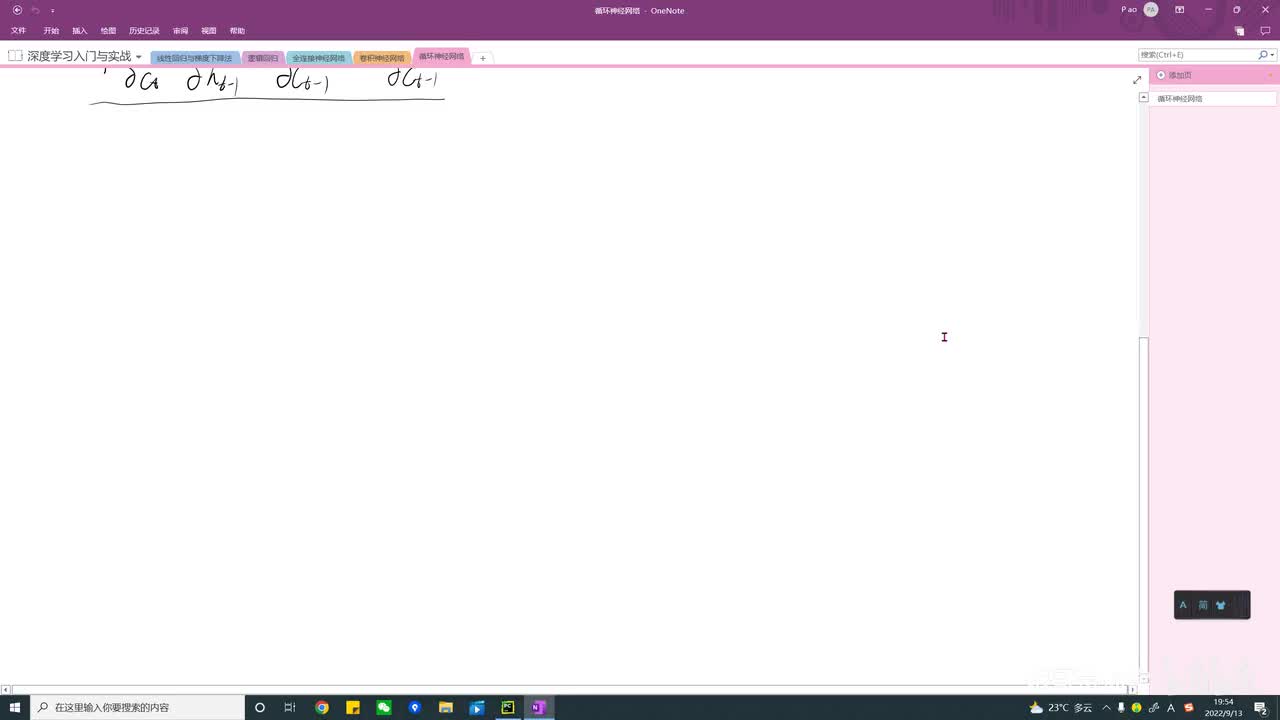Switch to 逻辑回归 section tab
The height and width of the screenshot is (720, 1280).
[263, 58]
